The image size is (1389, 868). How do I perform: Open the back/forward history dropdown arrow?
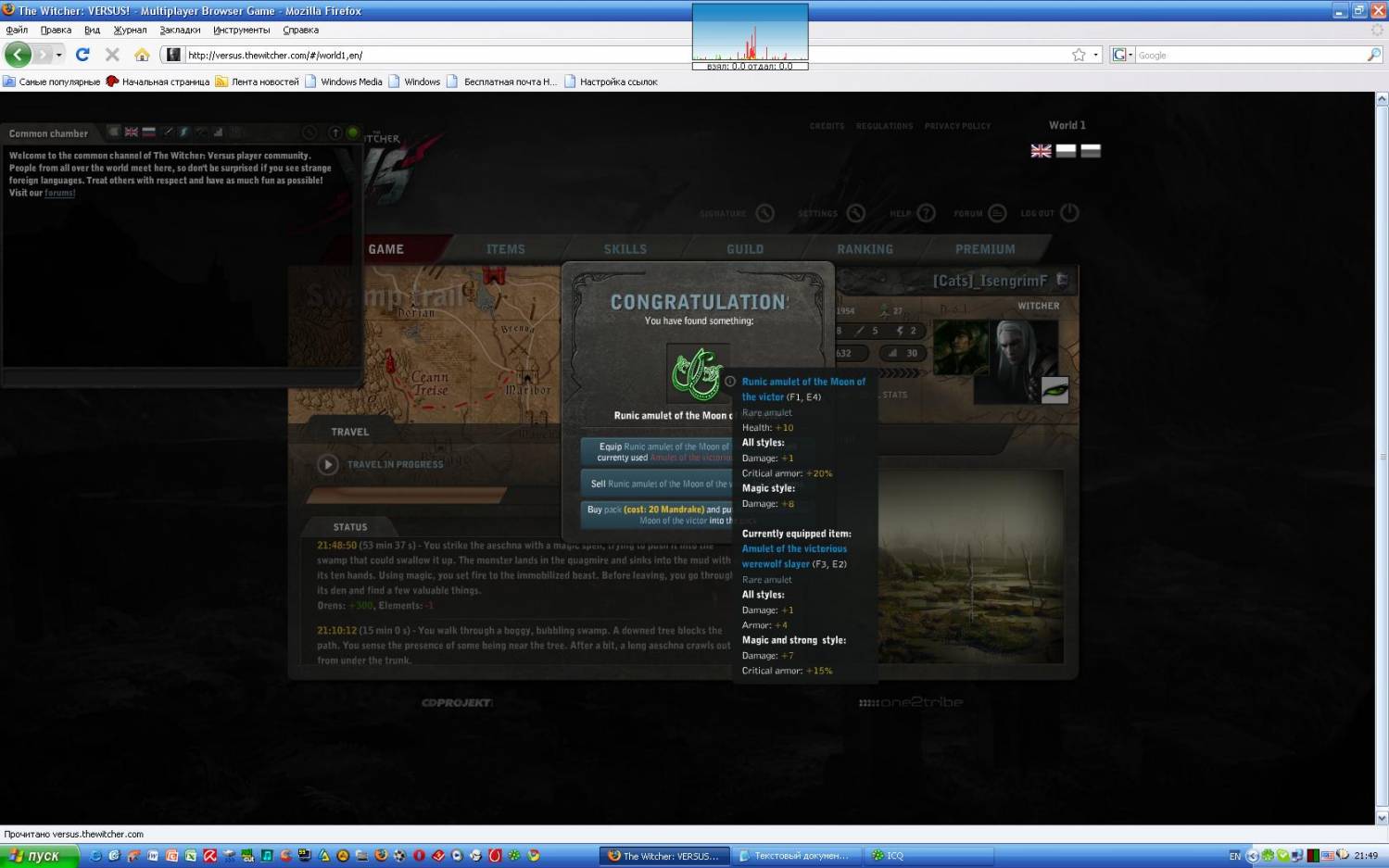pyautogui.click(x=59, y=55)
